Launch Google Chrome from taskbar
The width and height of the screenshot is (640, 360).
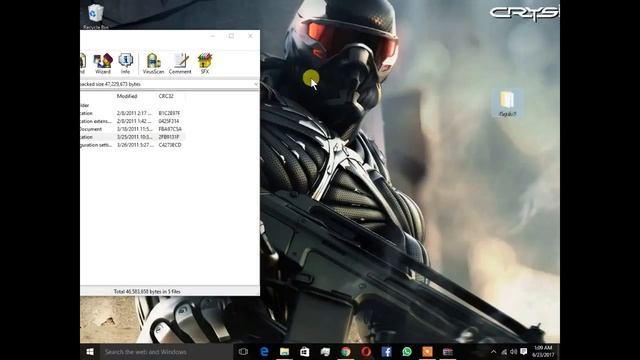tap(346, 352)
